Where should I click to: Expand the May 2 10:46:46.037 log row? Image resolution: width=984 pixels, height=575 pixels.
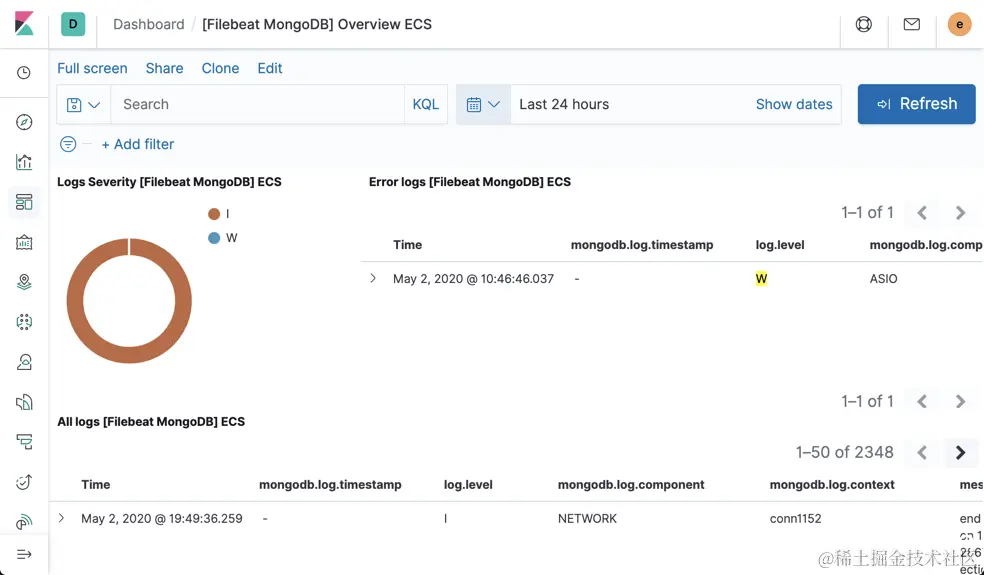pos(373,278)
